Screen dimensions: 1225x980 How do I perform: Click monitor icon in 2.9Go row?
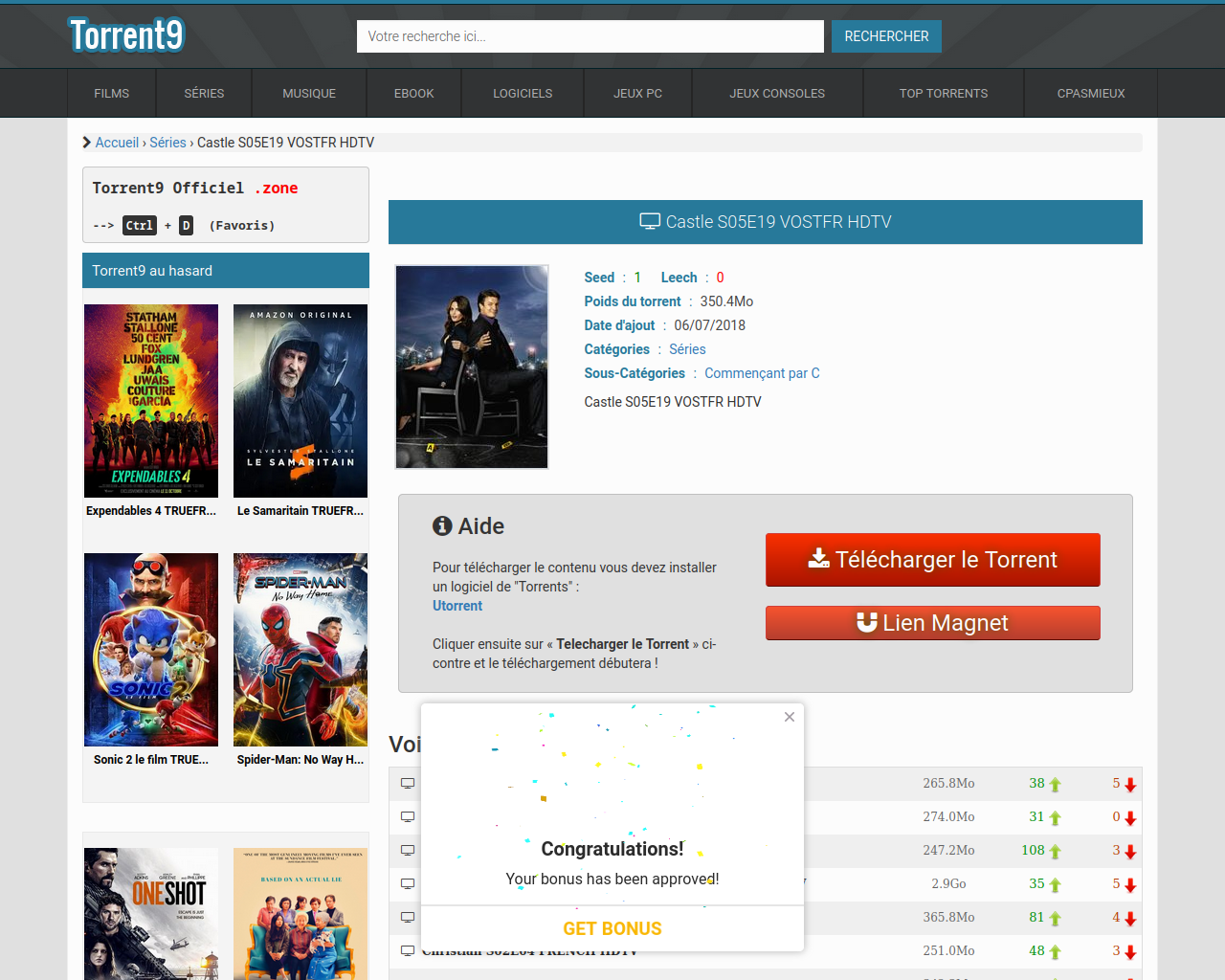click(x=408, y=884)
